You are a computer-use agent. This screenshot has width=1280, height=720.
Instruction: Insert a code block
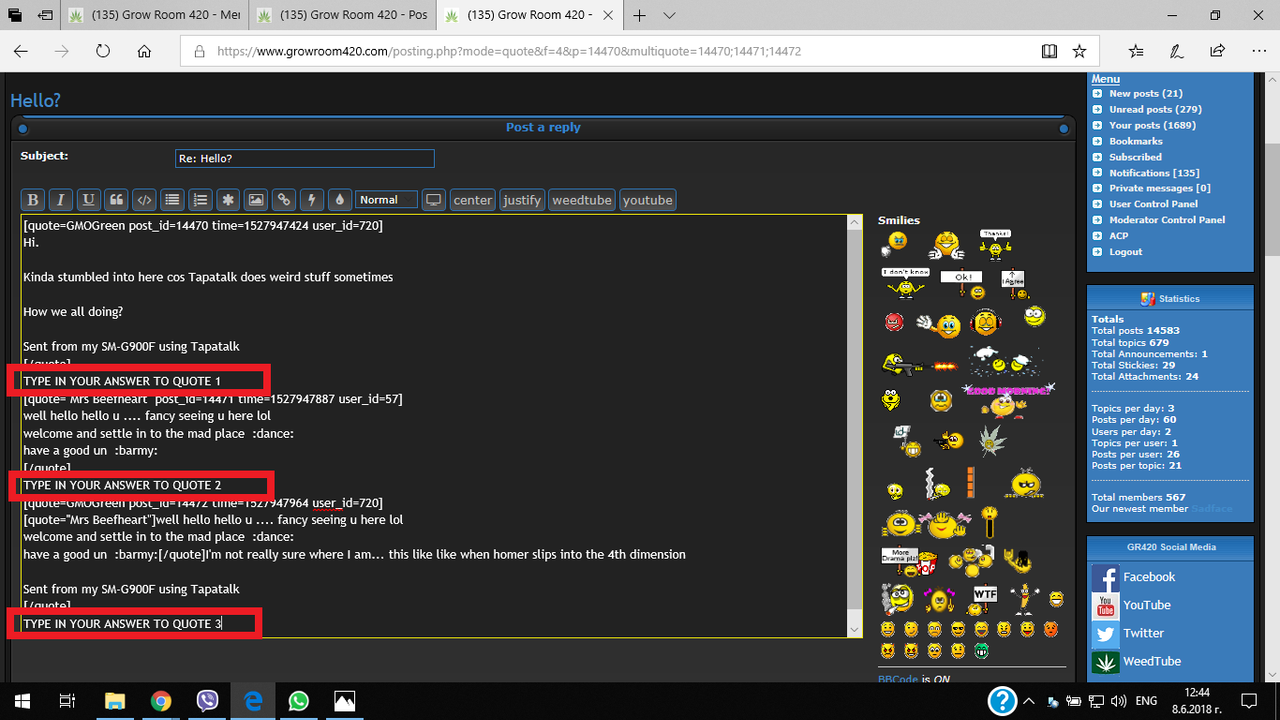pos(144,199)
